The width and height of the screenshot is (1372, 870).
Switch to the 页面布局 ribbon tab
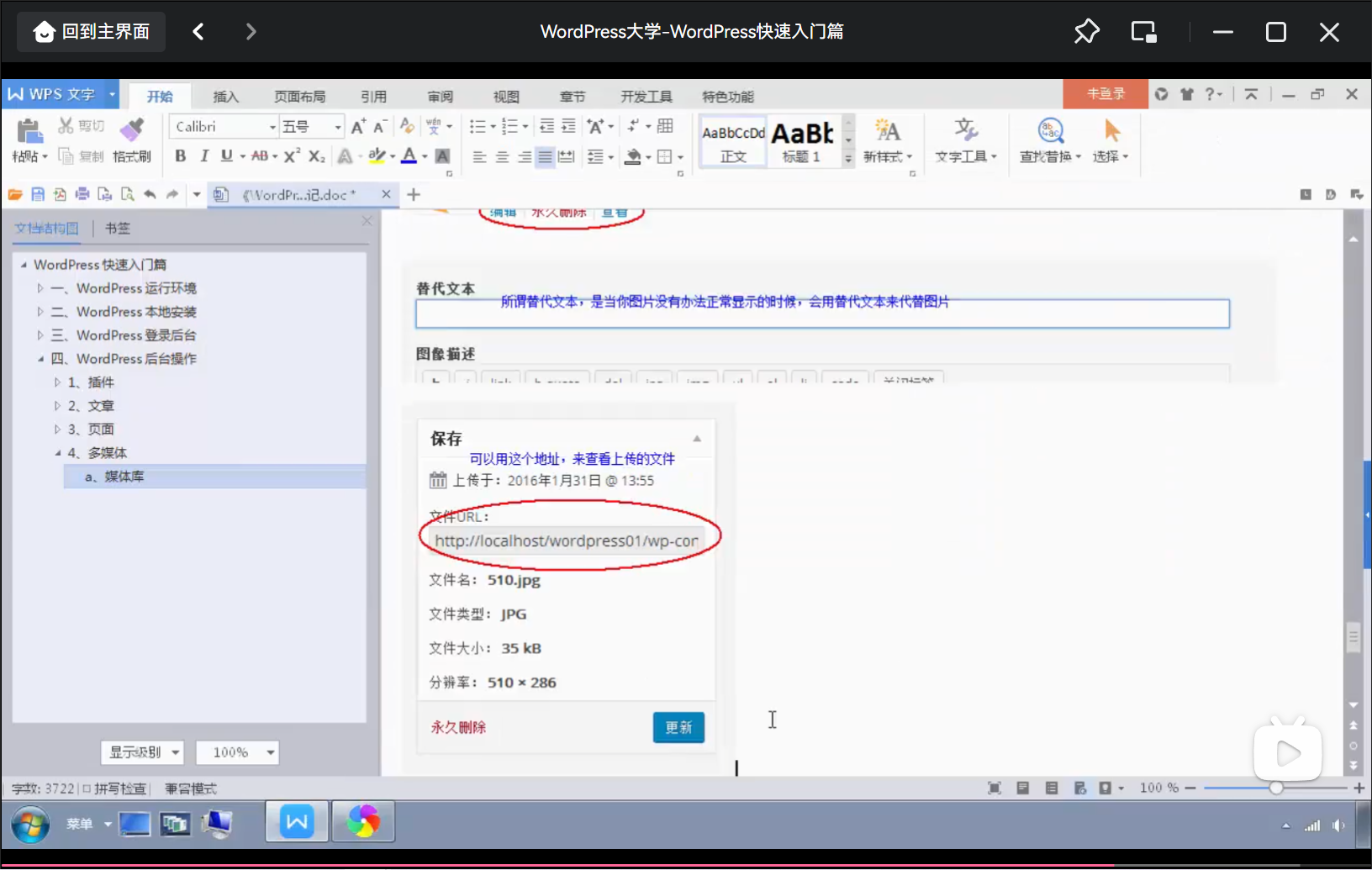pyautogui.click(x=299, y=97)
